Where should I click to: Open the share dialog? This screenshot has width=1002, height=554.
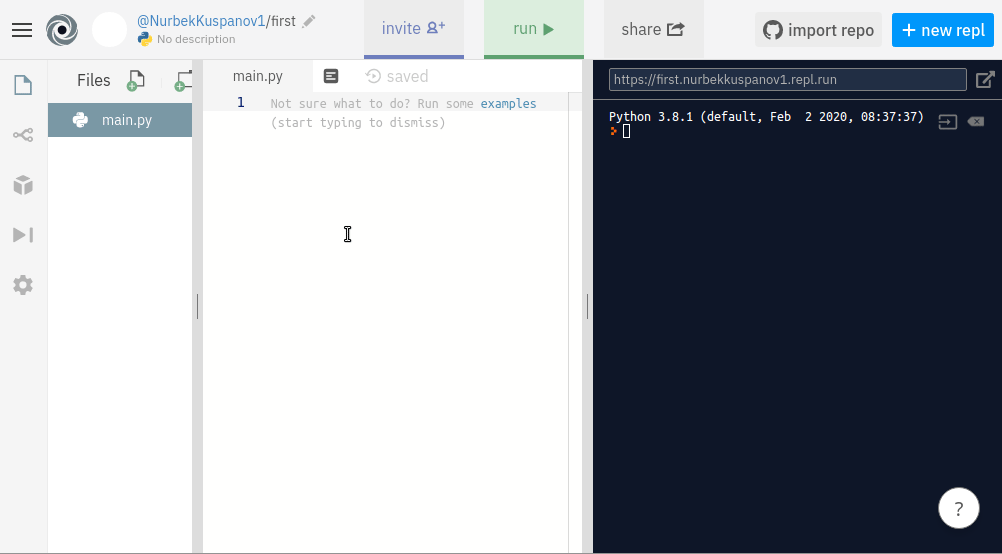tap(652, 29)
